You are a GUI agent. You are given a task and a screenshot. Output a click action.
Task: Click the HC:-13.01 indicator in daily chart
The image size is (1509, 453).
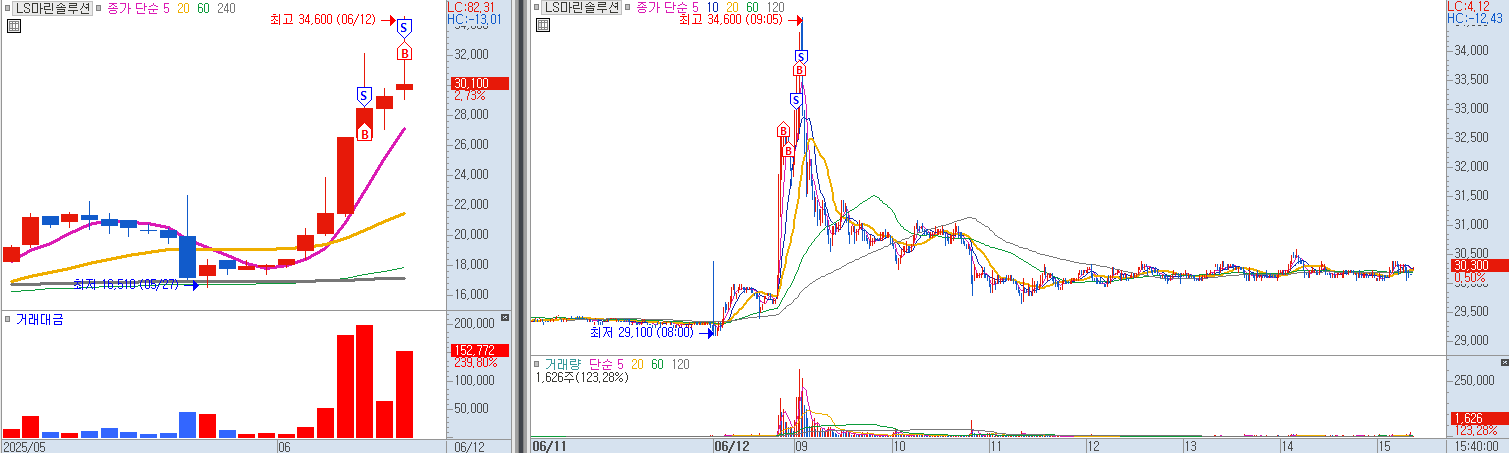point(474,19)
